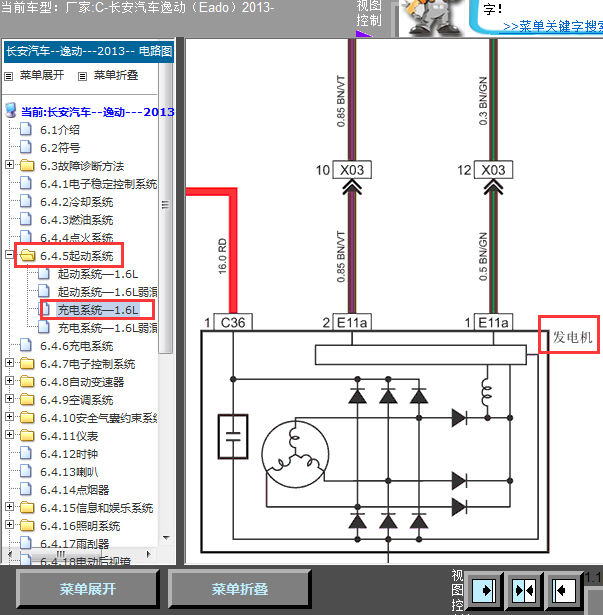Collapse the 6.4.5起动系统 tree node
This screenshot has height=615, width=603.
pyautogui.click(x=9, y=255)
